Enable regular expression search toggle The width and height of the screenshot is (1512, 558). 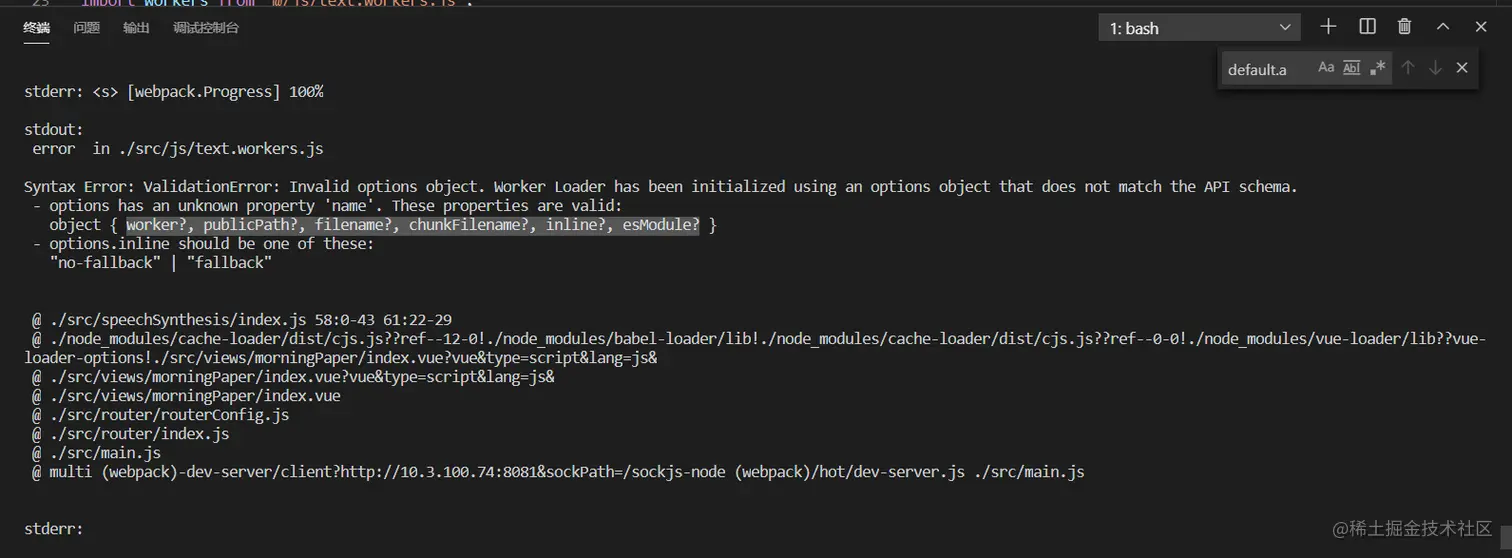point(1377,68)
